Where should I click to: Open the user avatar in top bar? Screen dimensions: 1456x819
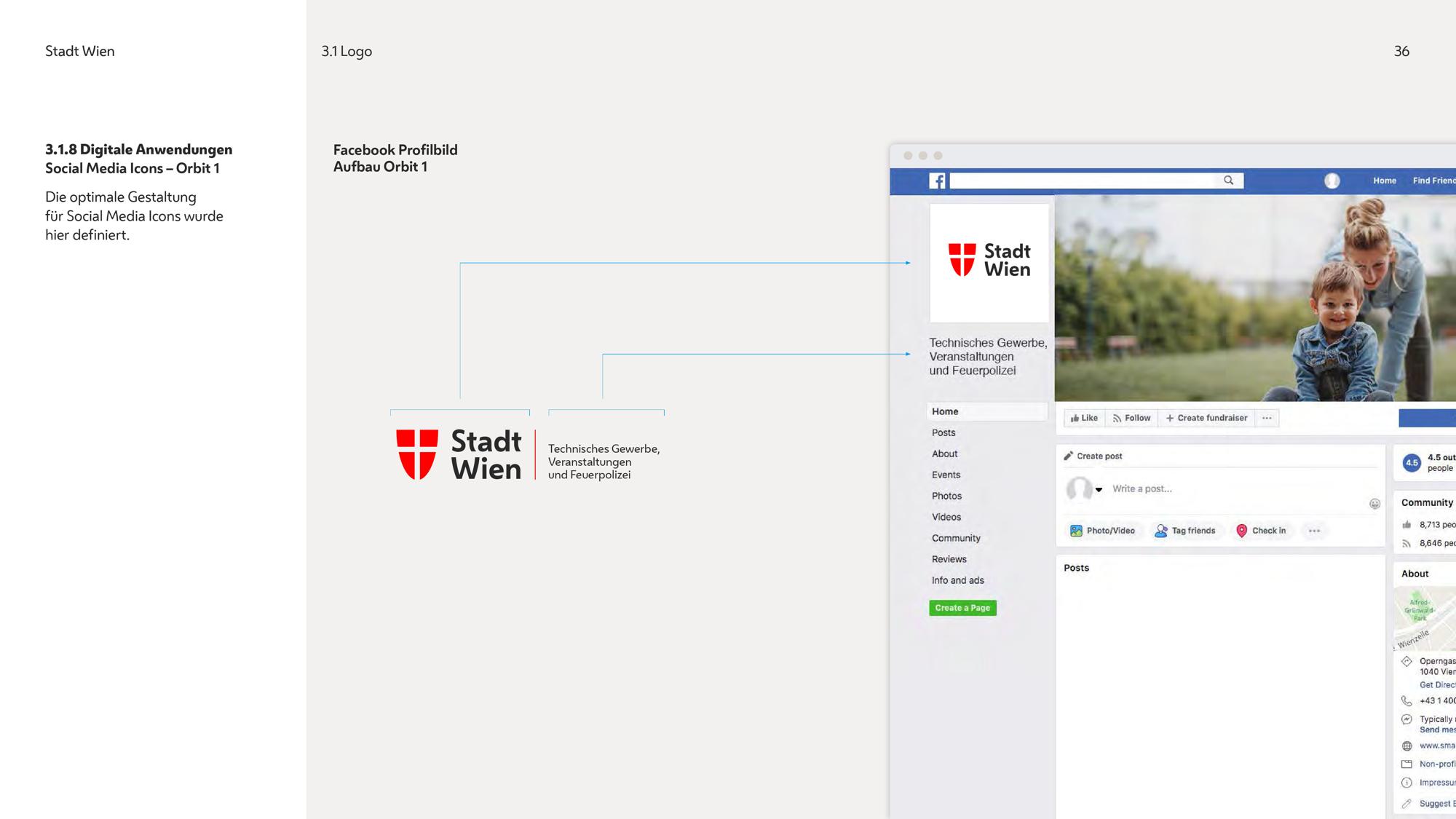1332,181
